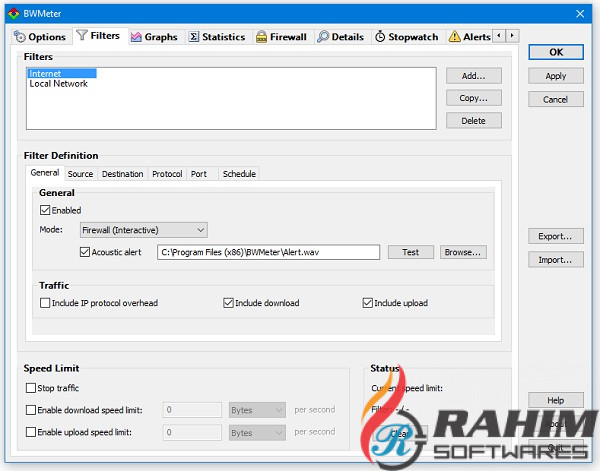Click the Apply button
This screenshot has height=471, width=600.
(556, 76)
